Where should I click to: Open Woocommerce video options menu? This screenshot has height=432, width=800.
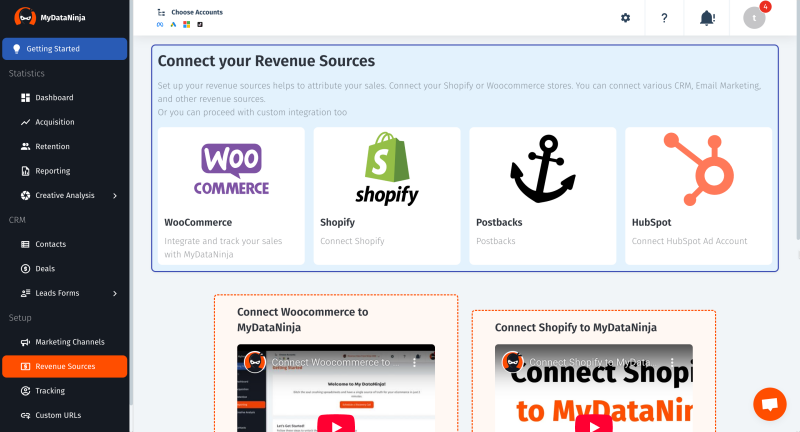pos(414,363)
